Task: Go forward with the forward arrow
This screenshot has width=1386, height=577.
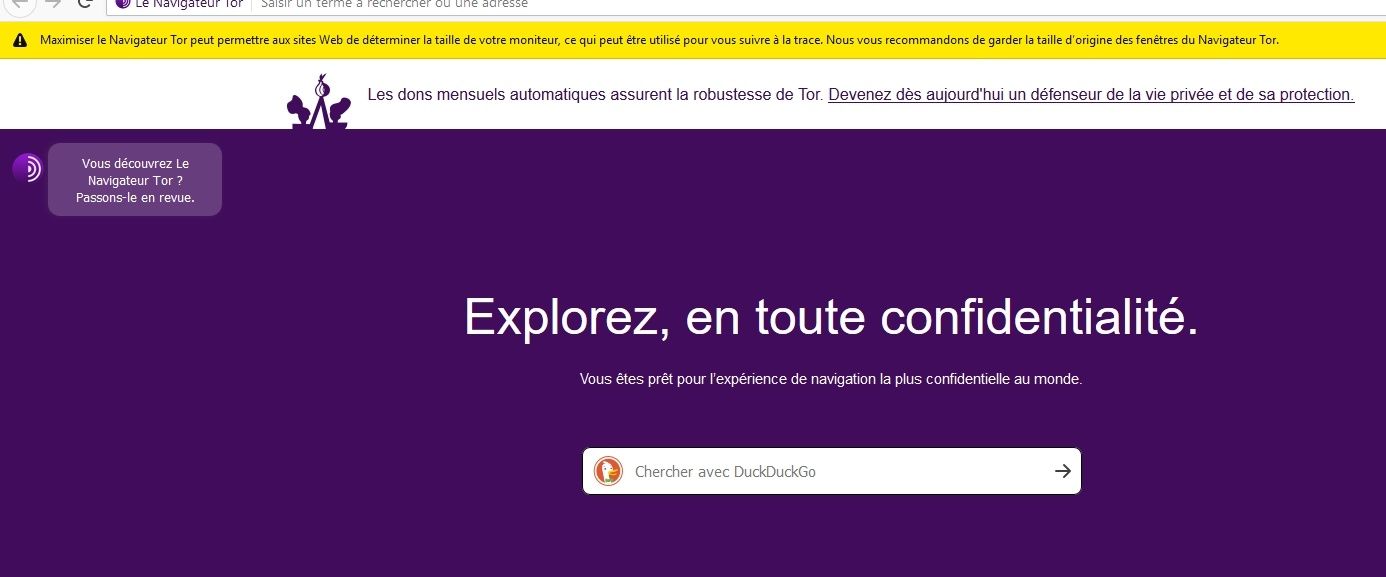Action: click(x=53, y=4)
